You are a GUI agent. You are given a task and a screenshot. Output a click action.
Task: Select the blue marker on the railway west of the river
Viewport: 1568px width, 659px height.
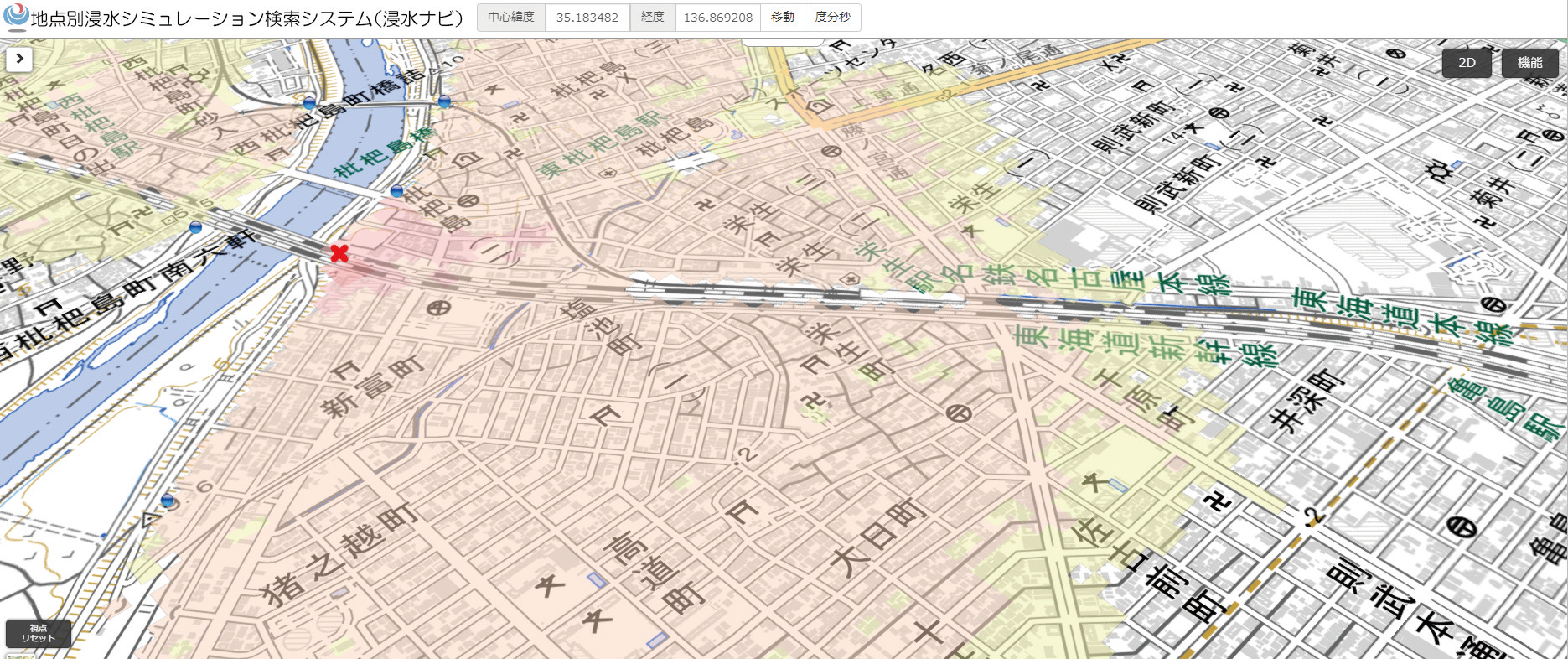pos(195,226)
